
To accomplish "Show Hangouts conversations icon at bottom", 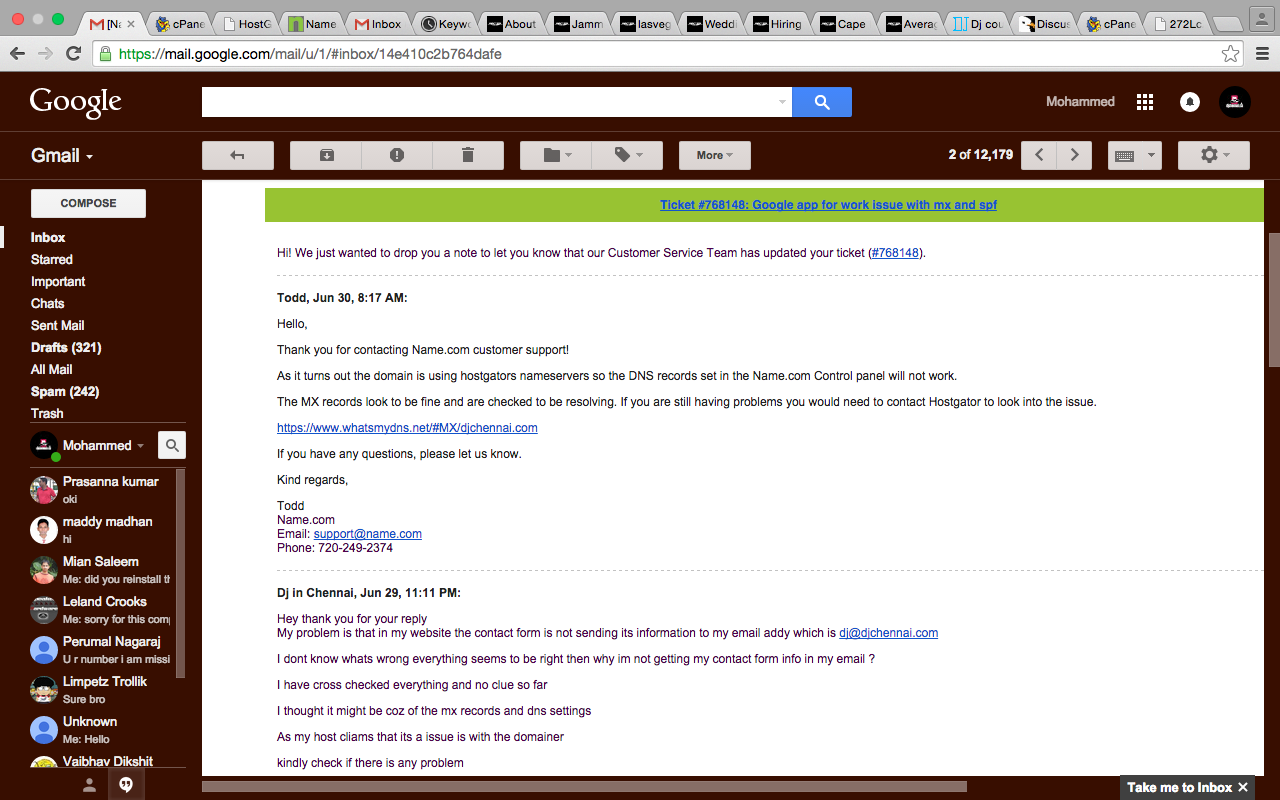I will pos(126,785).
